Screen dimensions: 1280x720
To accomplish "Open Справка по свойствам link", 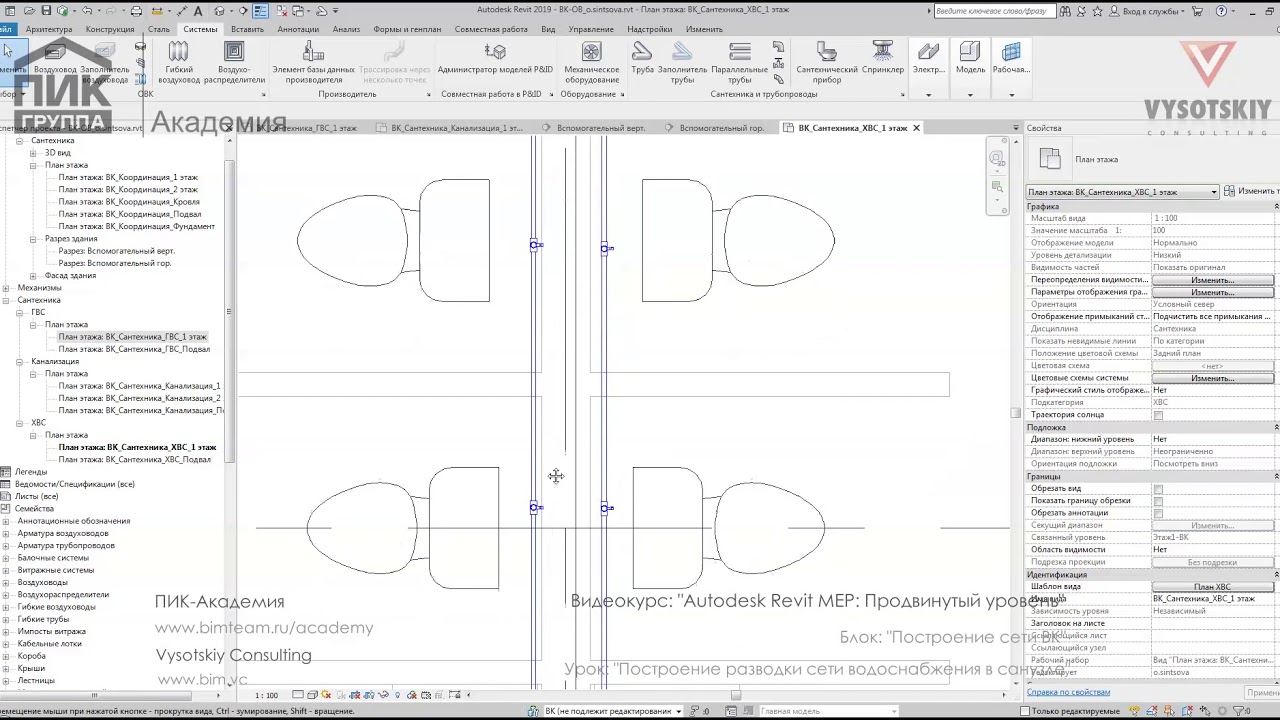I will click(1068, 692).
